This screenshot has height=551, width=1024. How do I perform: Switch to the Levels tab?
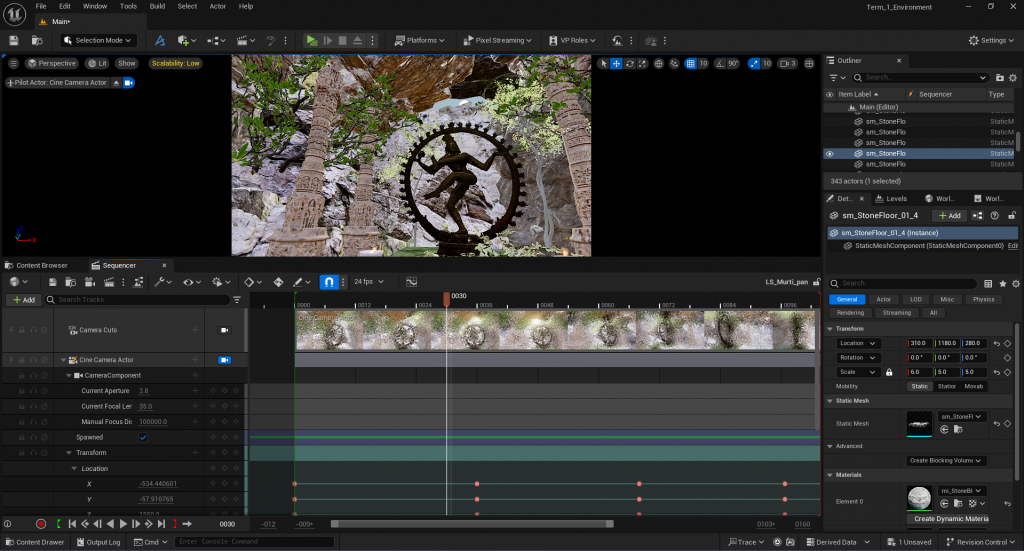[891, 199]
